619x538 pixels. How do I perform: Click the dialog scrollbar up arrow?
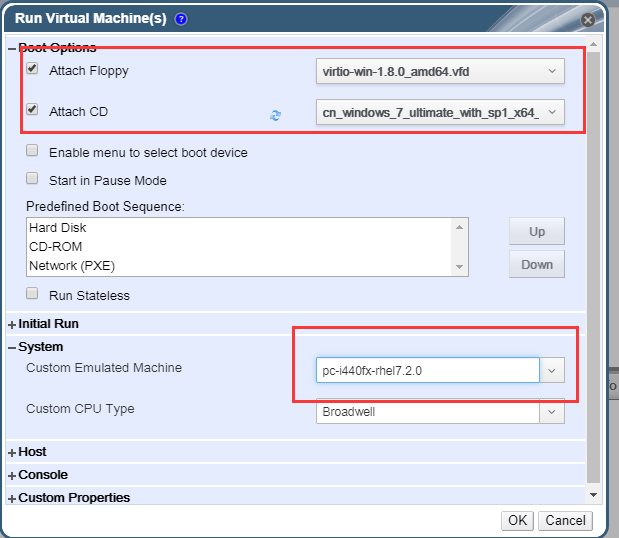pyautogui.click(x=593, y=44)
